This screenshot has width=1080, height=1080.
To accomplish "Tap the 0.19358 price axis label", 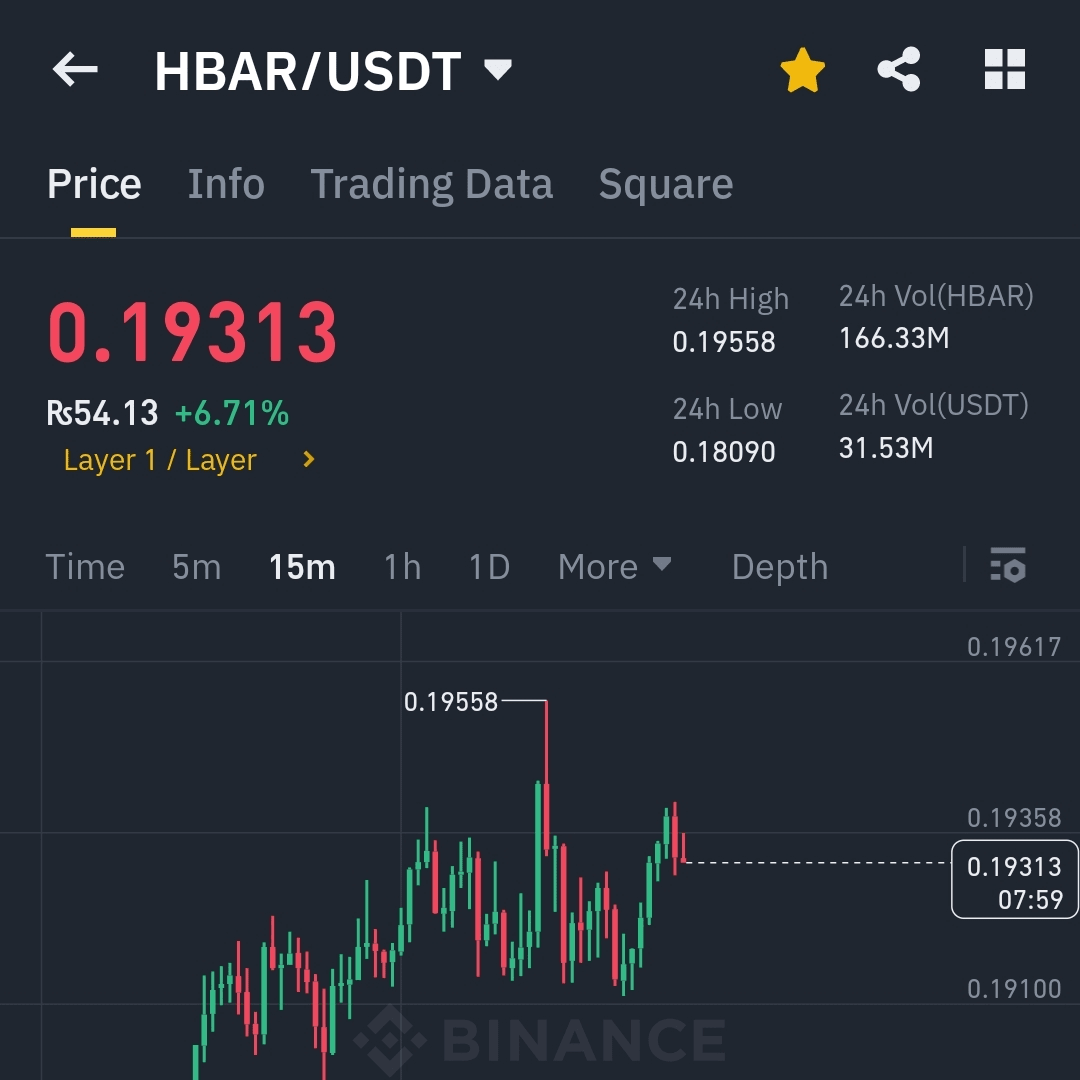I will (x=1014, y=818).
